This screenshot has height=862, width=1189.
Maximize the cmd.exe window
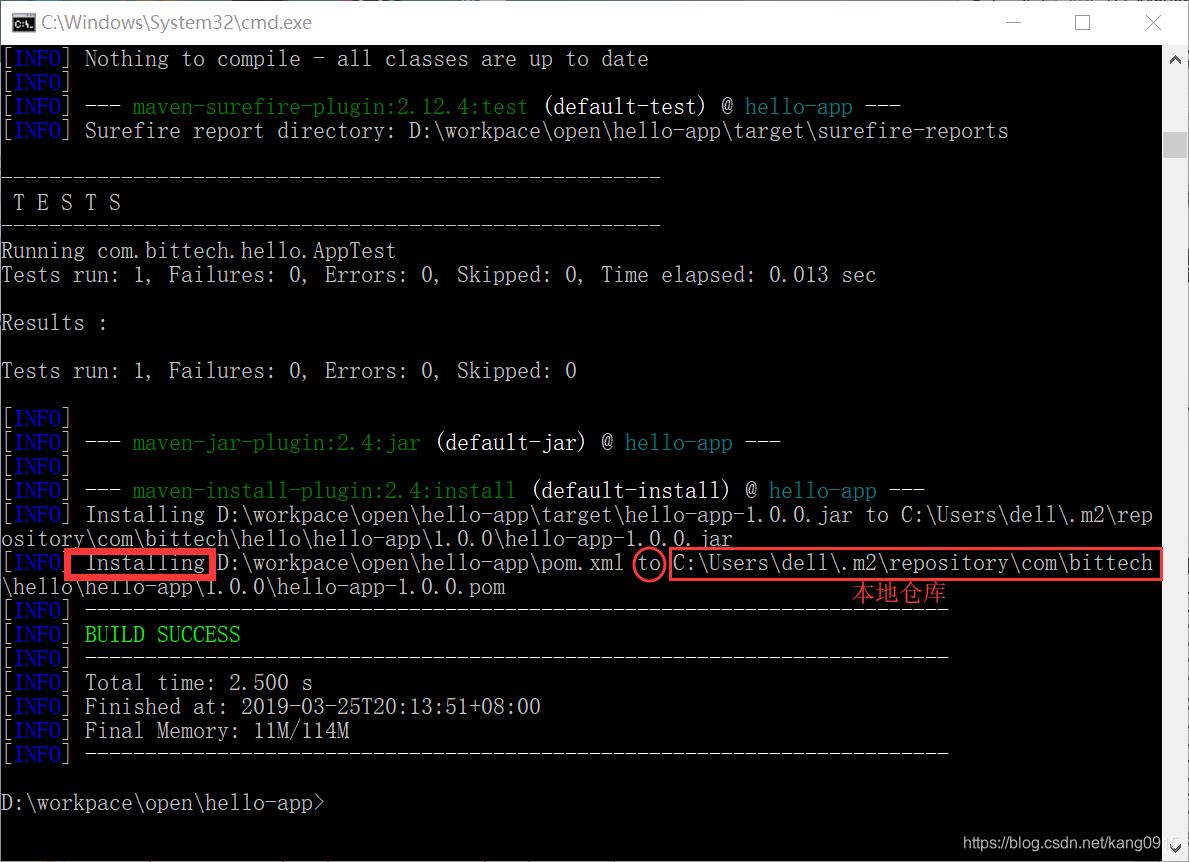point(1083,23)
